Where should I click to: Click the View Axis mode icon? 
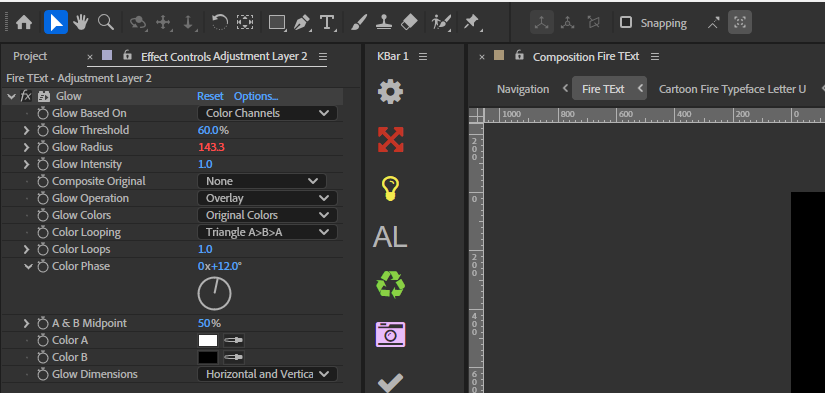[593, 23]
